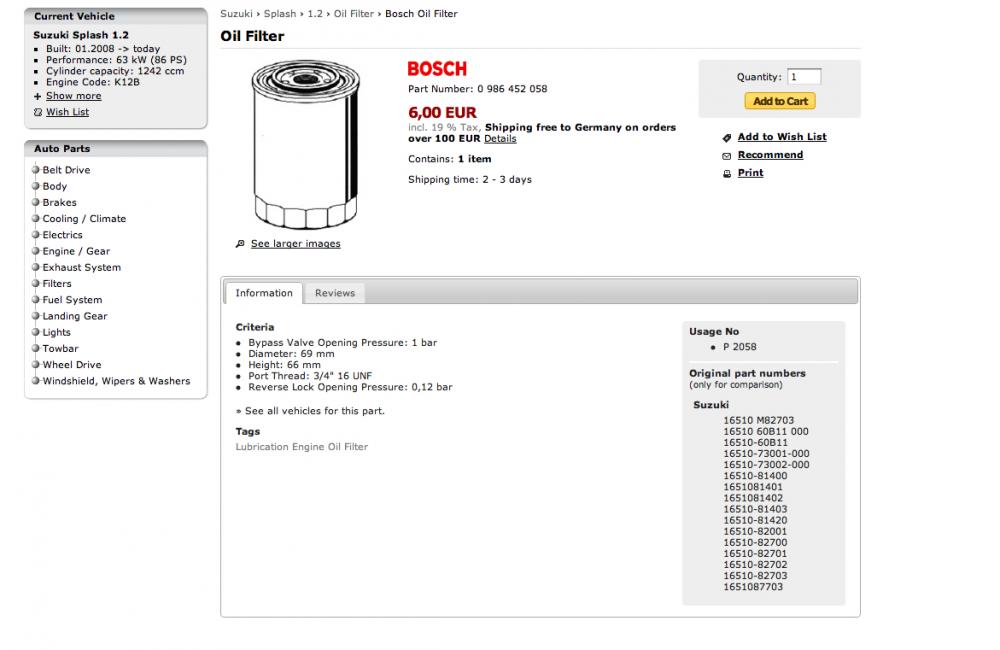This screenshot has height=650, width=1000.
Task: Click Part Number 0 986 452 058
Action: pyautogui.click(x=478, y=89)
